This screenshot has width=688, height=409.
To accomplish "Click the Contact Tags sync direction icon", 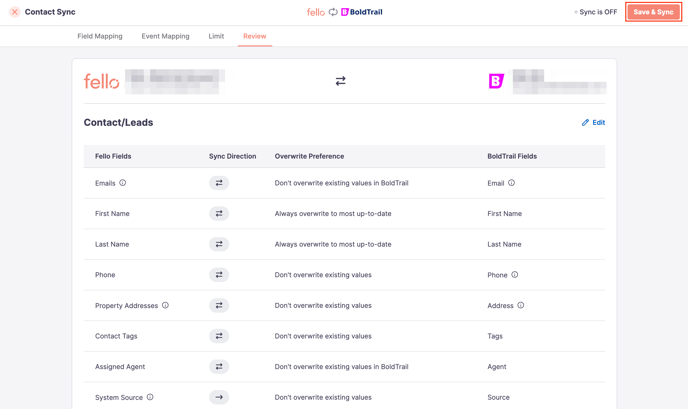I will tap(219, 336).
